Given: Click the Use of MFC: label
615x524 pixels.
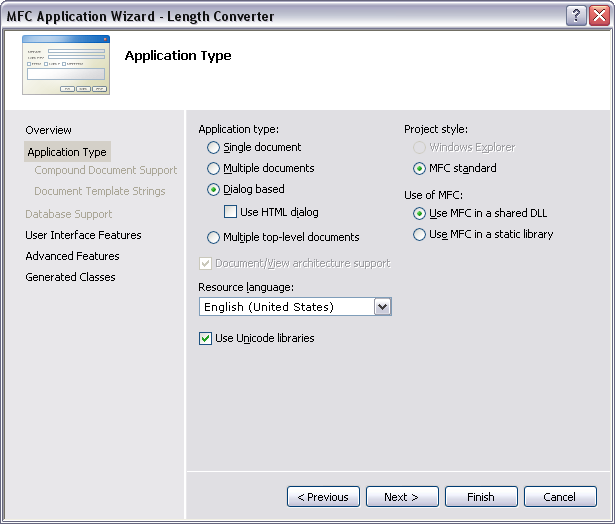Looking at the screenshot, I should click(x=433, y=195).
